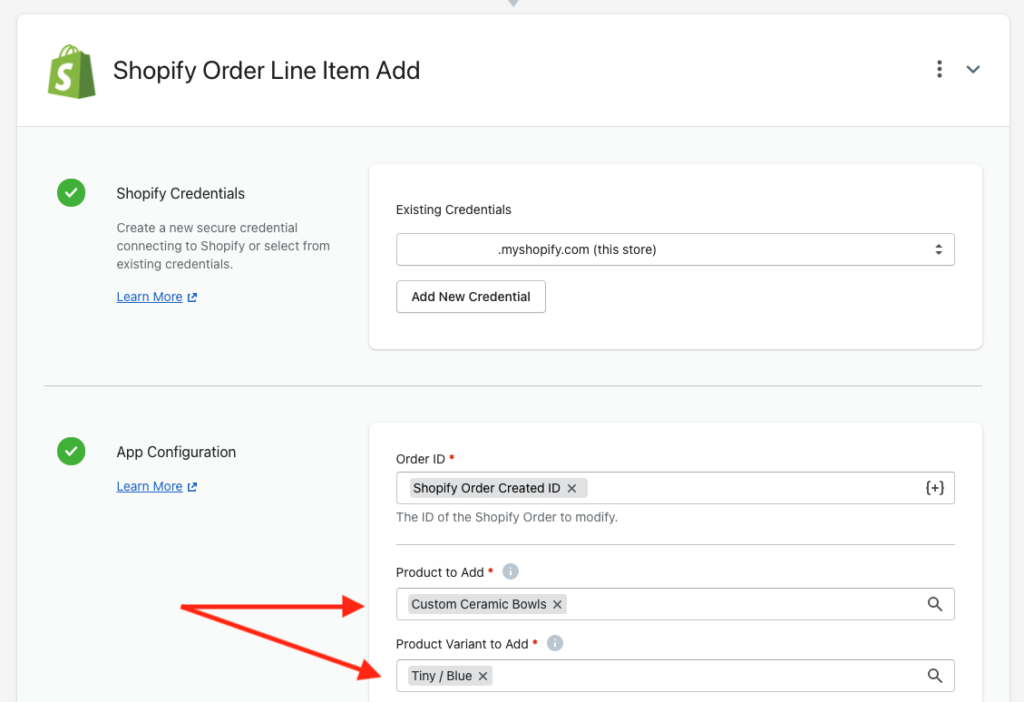Open Learn More link under Shopify Credentials
The height and width of the screenshot is (702, 1024).
pos(150,296)
